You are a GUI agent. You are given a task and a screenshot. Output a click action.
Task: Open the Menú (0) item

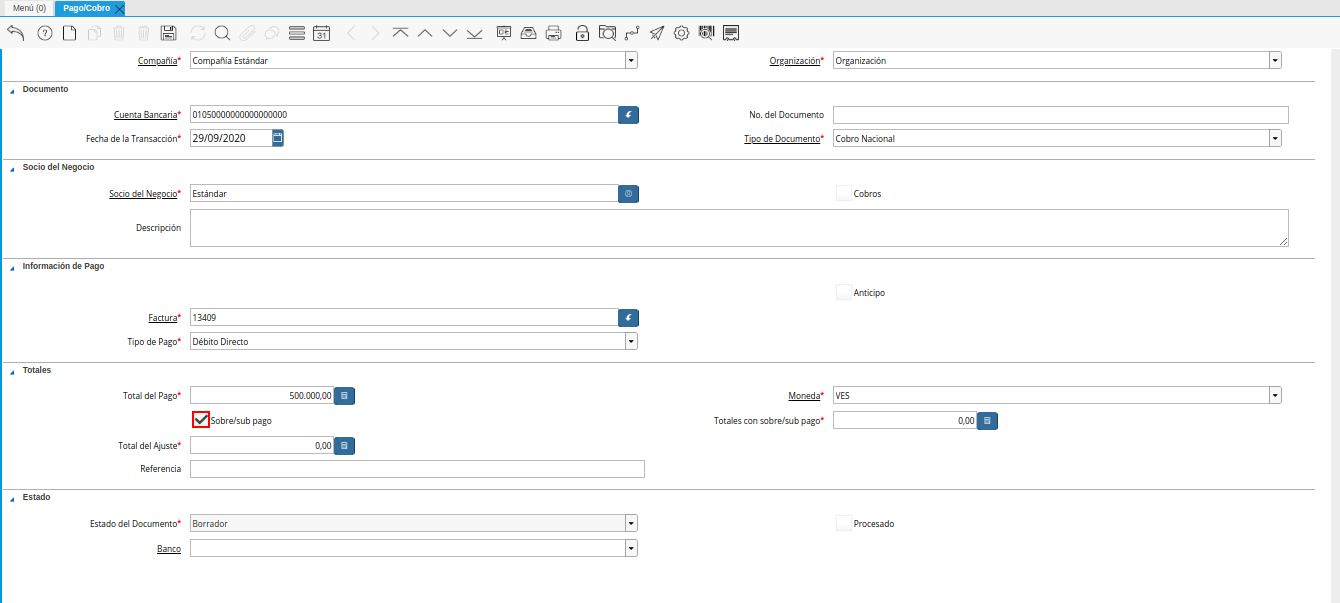32,6
